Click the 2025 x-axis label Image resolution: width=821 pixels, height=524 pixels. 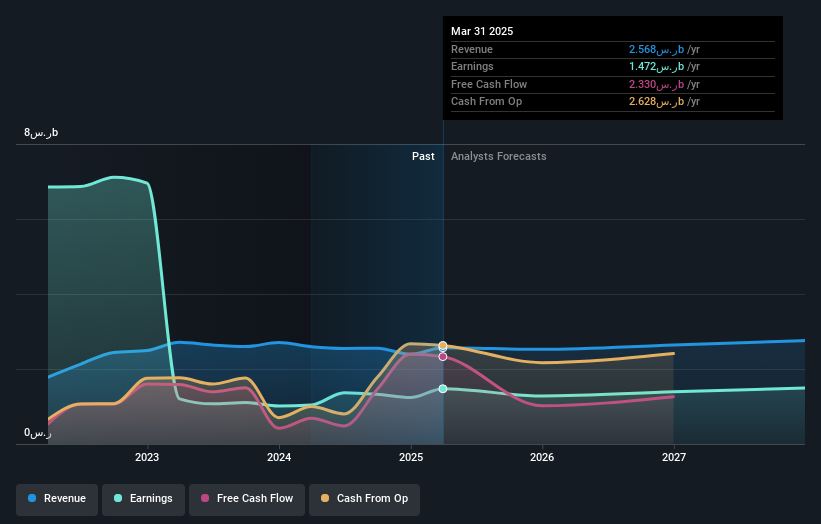(x=411, y=458)
